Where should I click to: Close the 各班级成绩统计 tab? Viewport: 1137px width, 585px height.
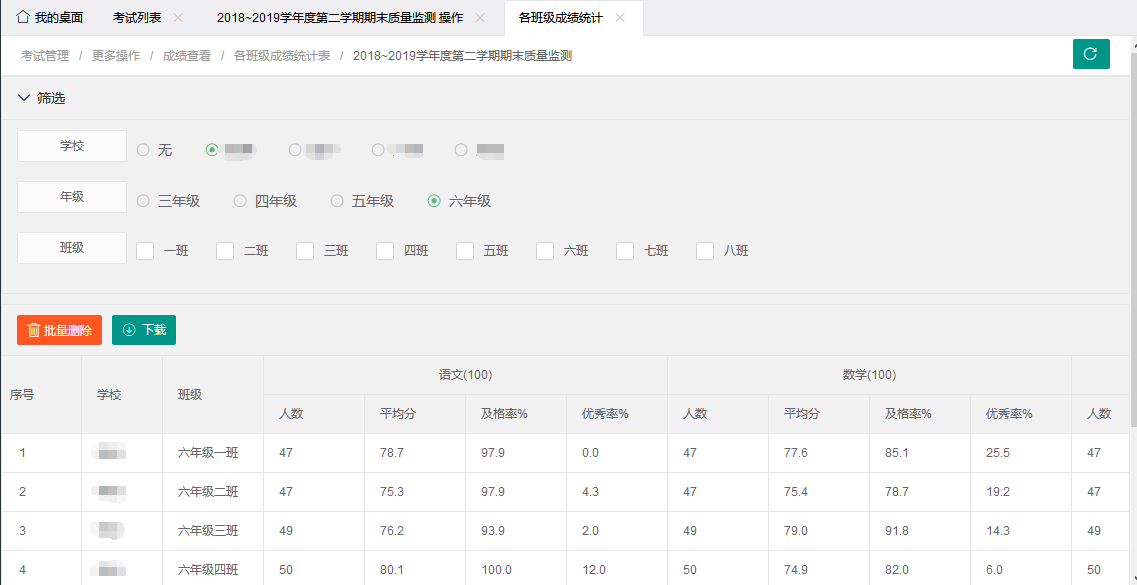[x=620, y=17]
